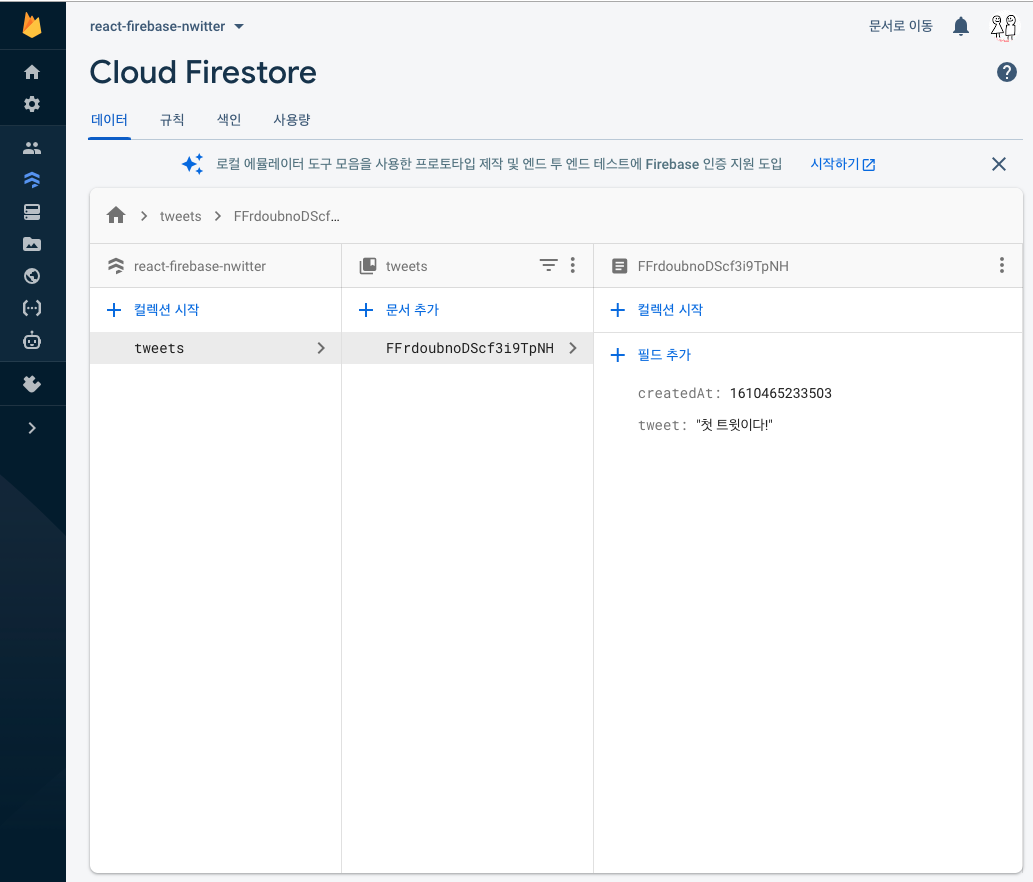Select FFrdoubnoDScf3i9TpNH document row
Screen dimensions: 1033x882
(468, 348)
